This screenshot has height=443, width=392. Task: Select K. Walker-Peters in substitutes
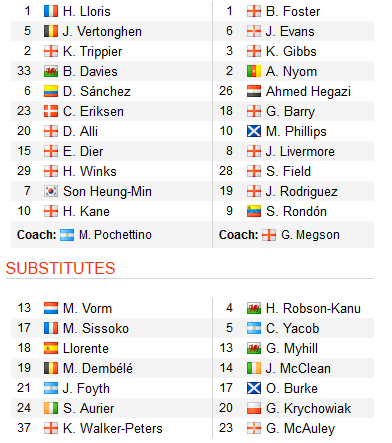(113, 428)
